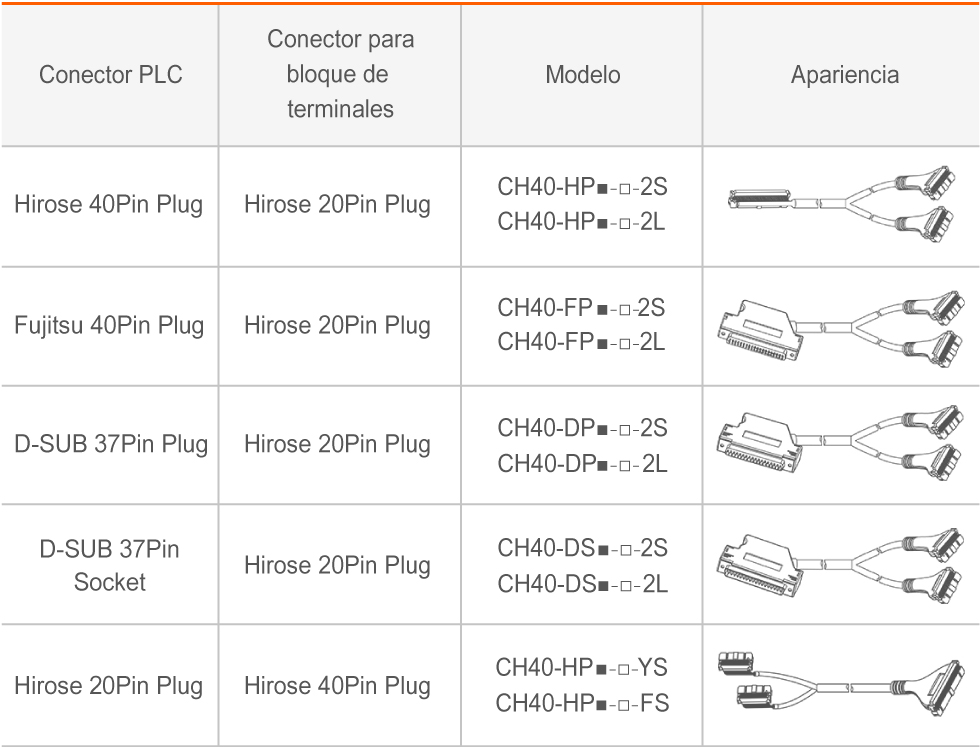The image size is (980, 747).
Task: Click the Conector PLC column header
Action: tap(111, 74)
